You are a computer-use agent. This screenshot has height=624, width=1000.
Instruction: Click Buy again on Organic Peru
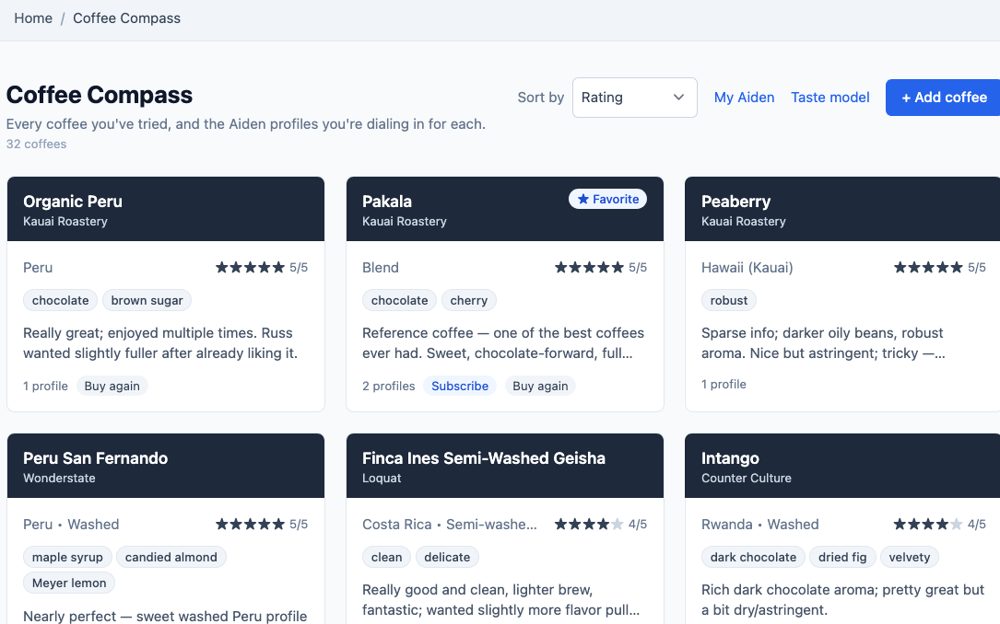tap(112, 386)
